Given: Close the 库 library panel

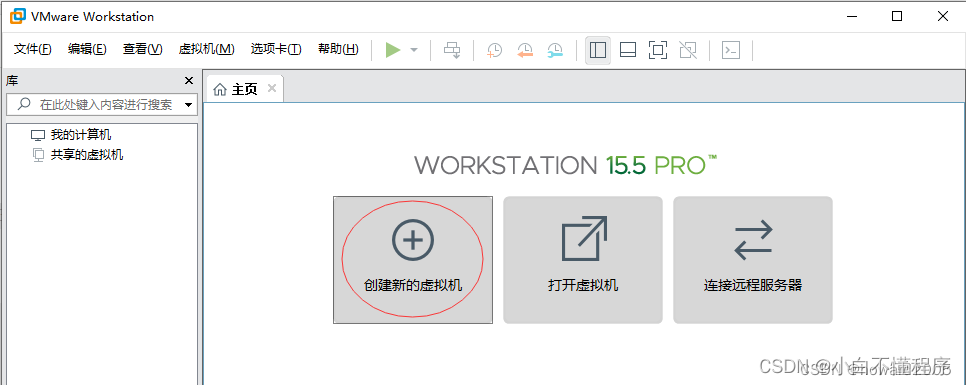Looking at the screenshot, I should click(189, 81).
